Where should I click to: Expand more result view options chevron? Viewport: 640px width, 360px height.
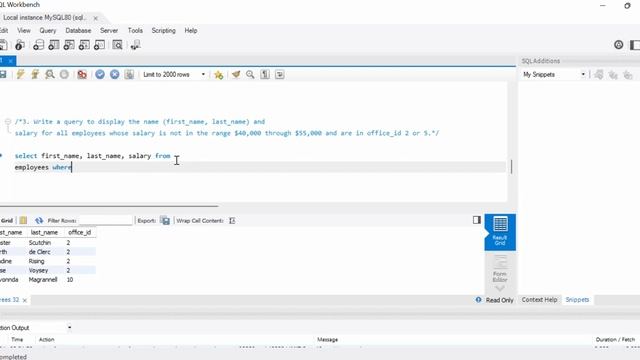point(500,288)
